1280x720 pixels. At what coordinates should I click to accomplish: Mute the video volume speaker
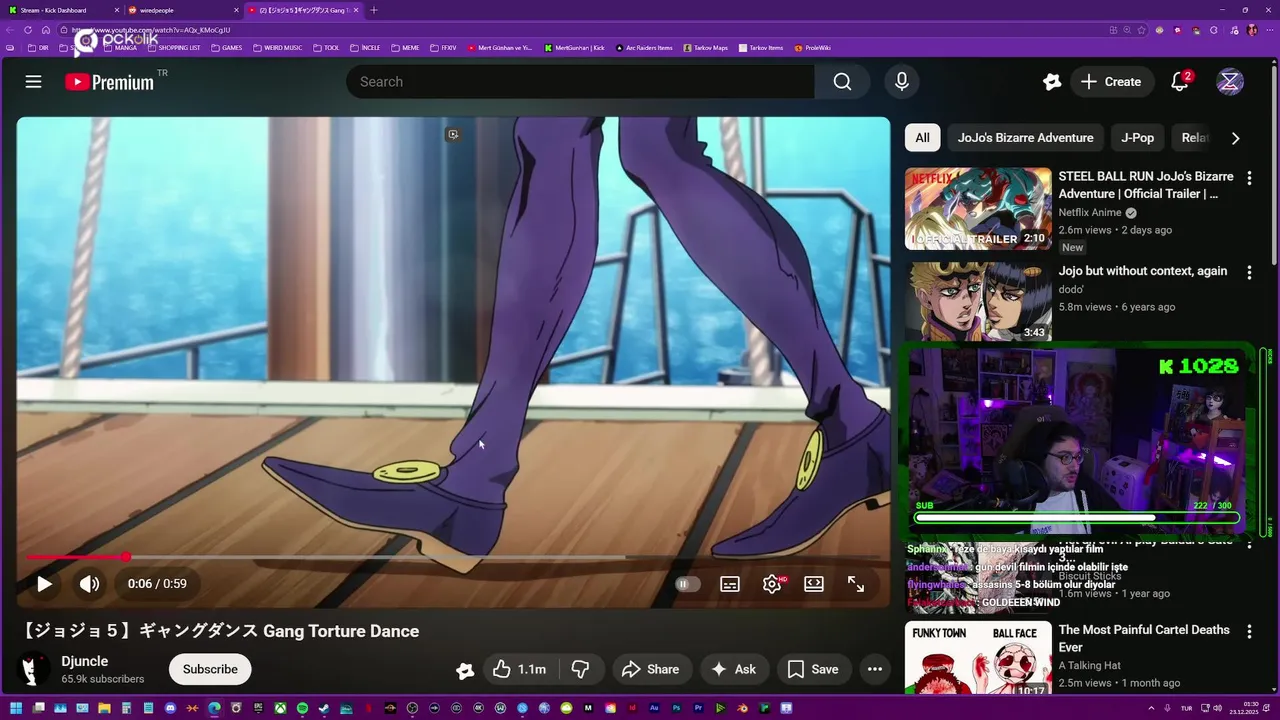pyautogui.click(x=90, y=584)
